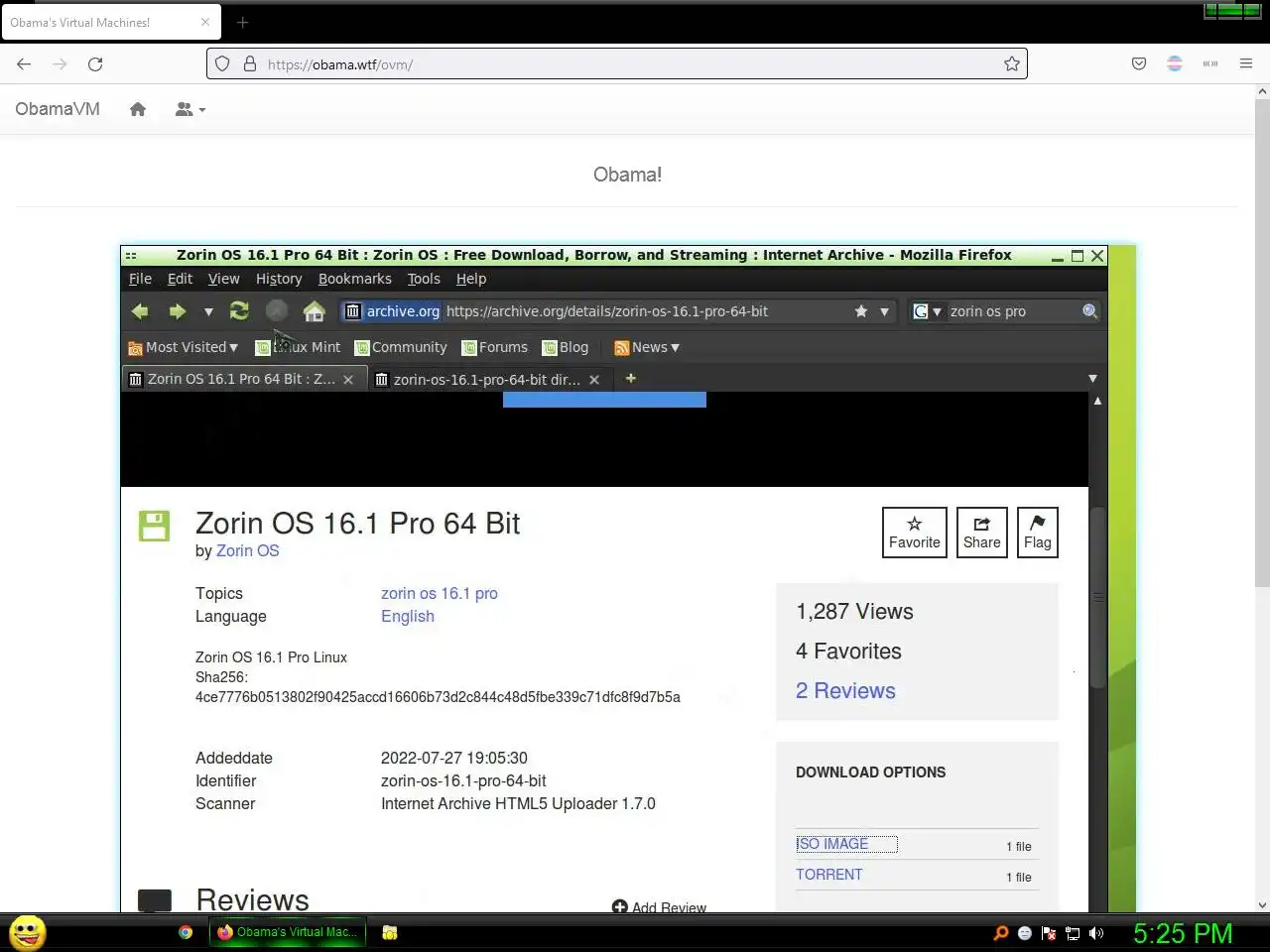The image size is (1270, 952).
Task: Open the 2 Reviews link
Action: click(x=845, y=690)
